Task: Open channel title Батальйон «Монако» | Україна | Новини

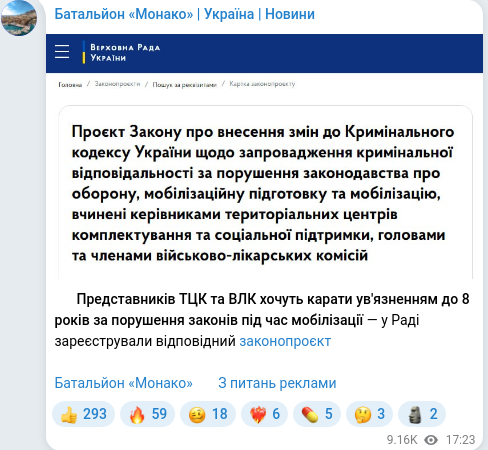Action: pos(184,14)
